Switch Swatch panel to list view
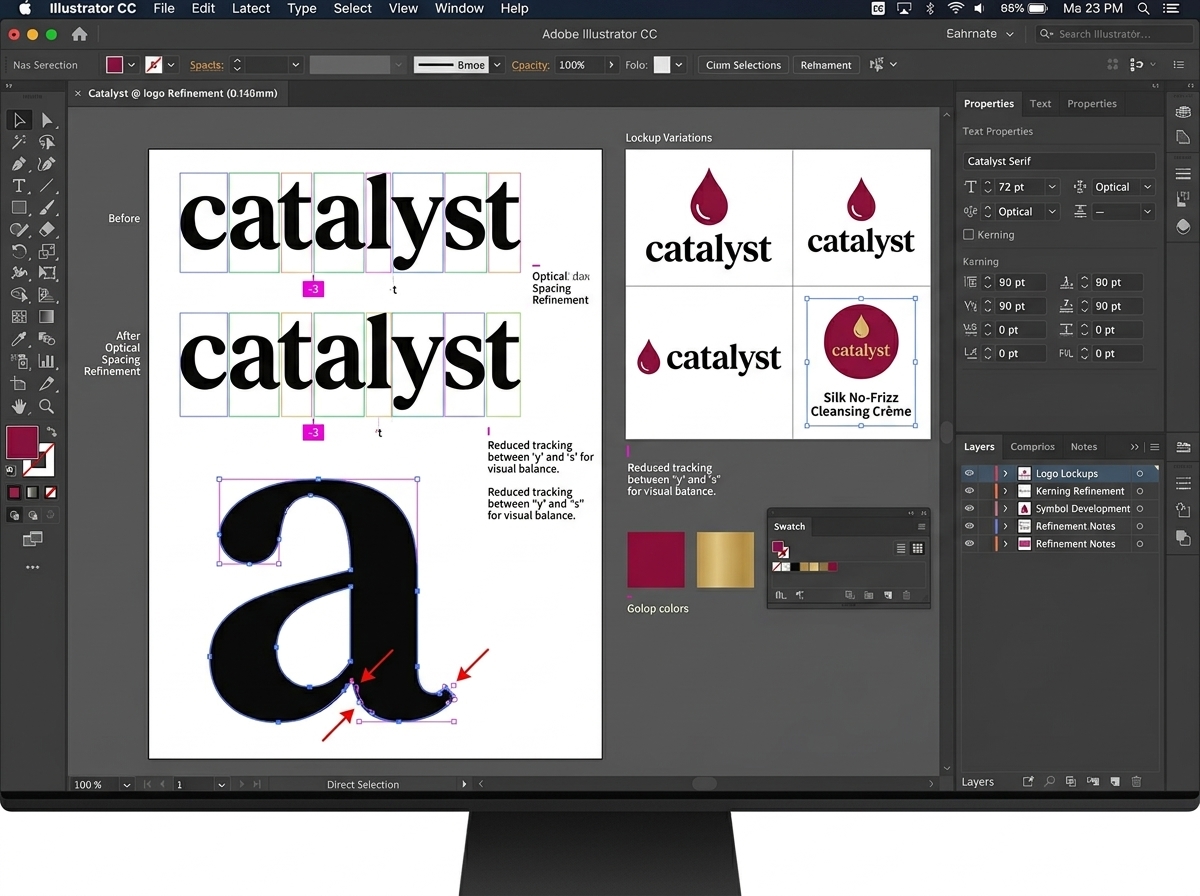This screenshot has width=1200, height=896. coord(901,548)
